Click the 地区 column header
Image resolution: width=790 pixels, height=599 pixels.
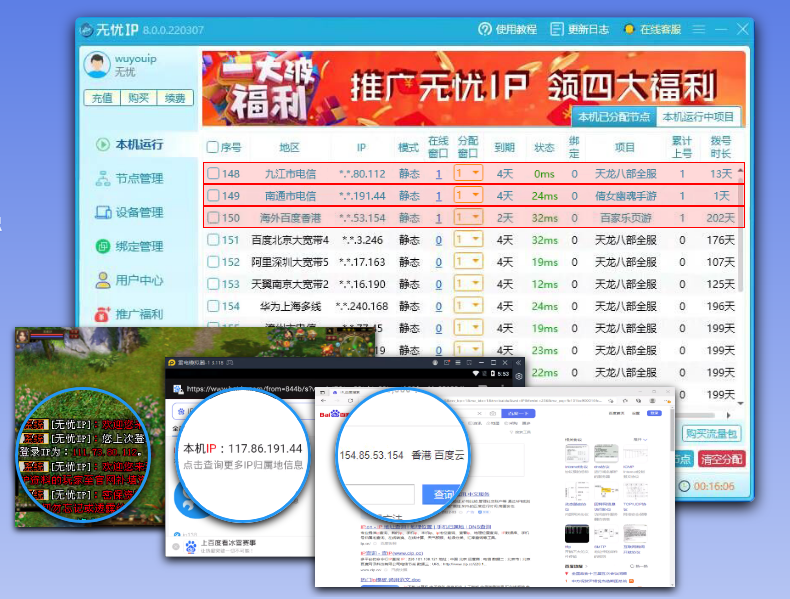(290, 148)
